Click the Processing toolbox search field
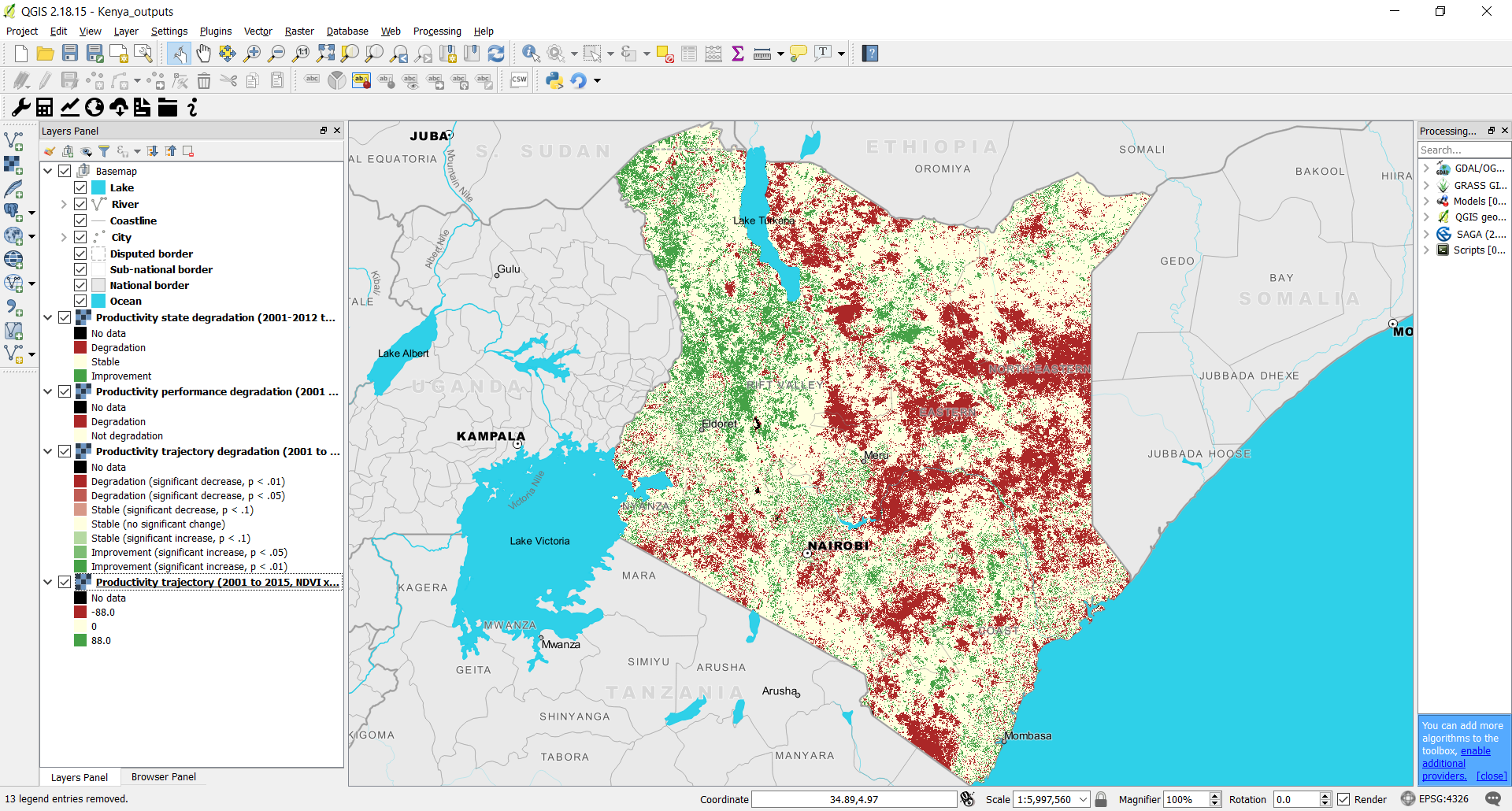Image resolution: width=1512 pixels, height=811 pixels. coord(1463,150)
